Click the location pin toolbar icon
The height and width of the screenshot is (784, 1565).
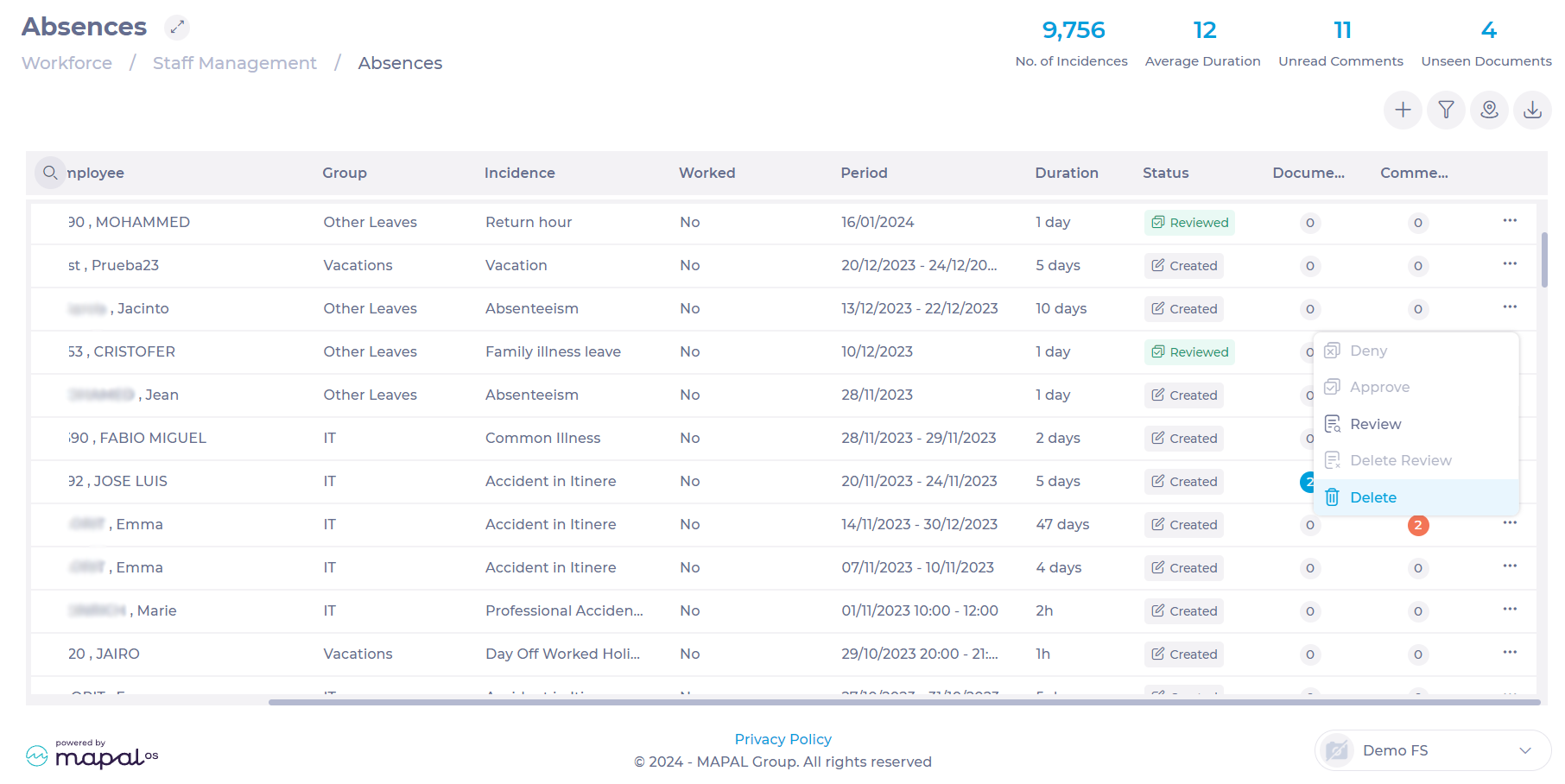pyautogui.click(x=1489, y=110)
